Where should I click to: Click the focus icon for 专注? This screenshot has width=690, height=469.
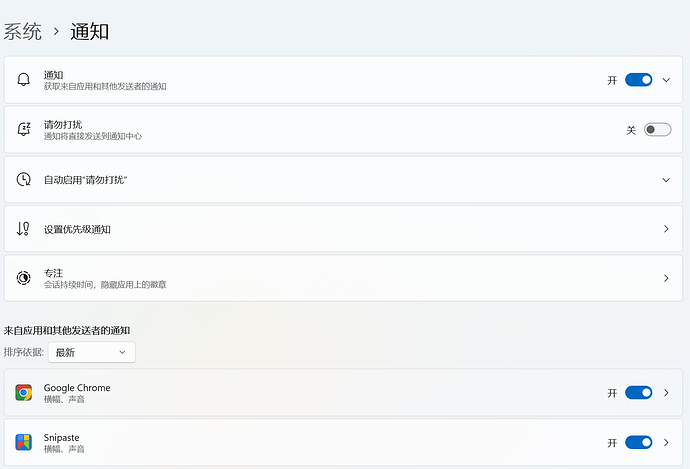coord(23,278)
